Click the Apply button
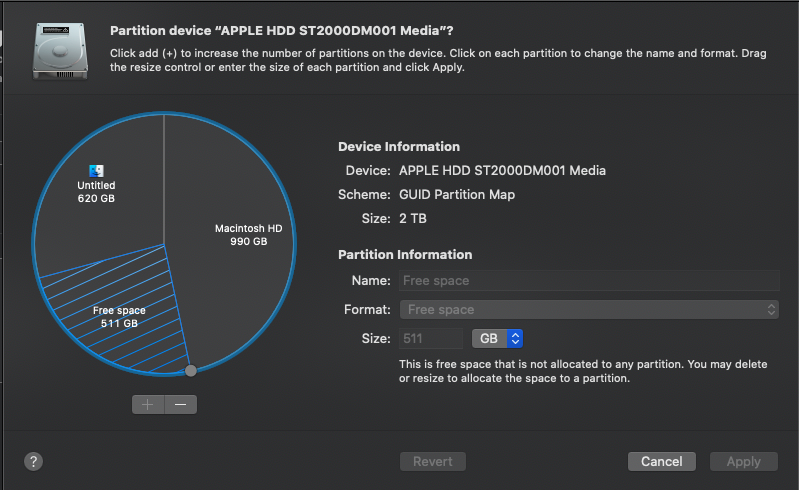 pyautogui.click(x=743, y=461)
